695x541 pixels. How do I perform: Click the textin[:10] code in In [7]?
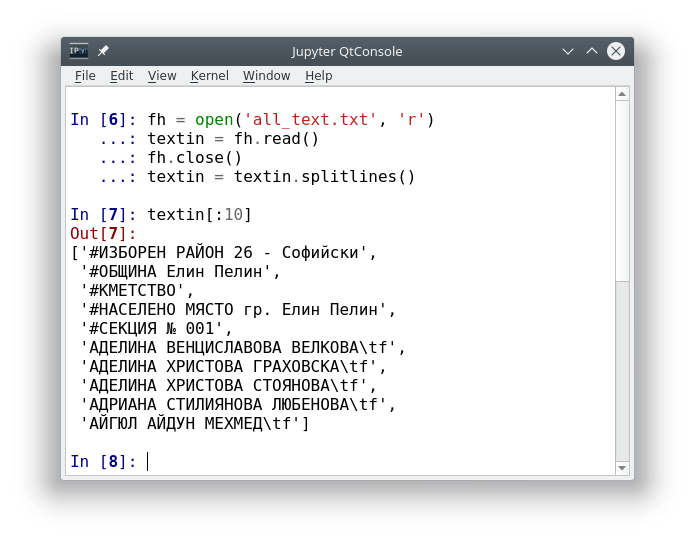pos(199,214)
